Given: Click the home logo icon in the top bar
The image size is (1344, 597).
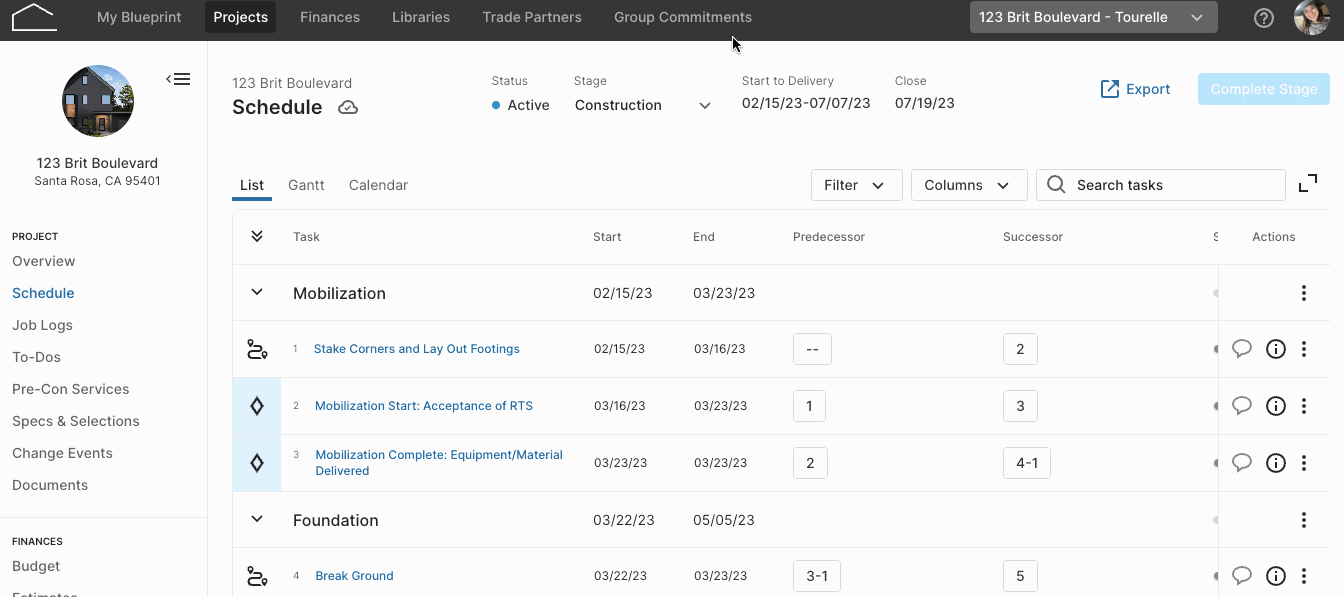Looking at the screenshot, I should point(34,17).
